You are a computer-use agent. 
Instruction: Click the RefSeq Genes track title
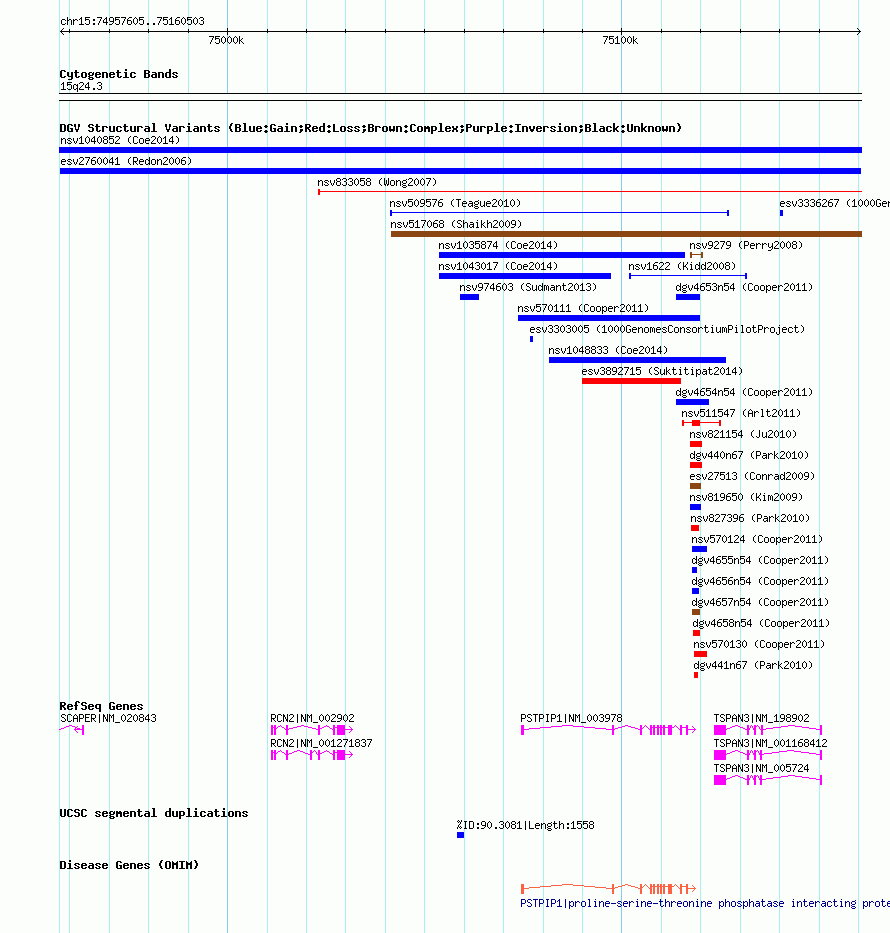[101, 706]
